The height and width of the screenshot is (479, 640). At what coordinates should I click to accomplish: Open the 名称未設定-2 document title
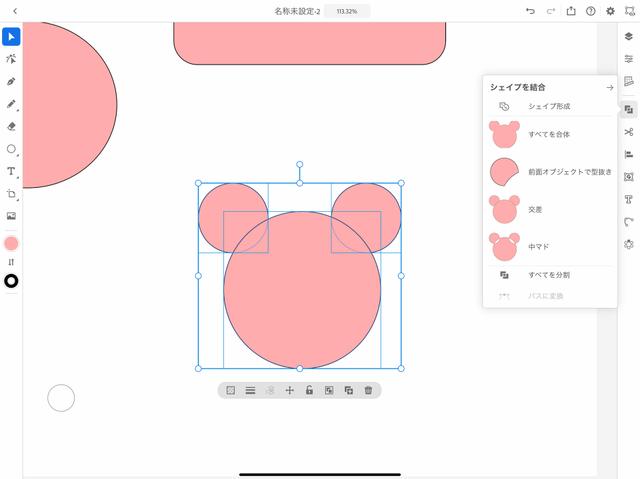[297, 11]
